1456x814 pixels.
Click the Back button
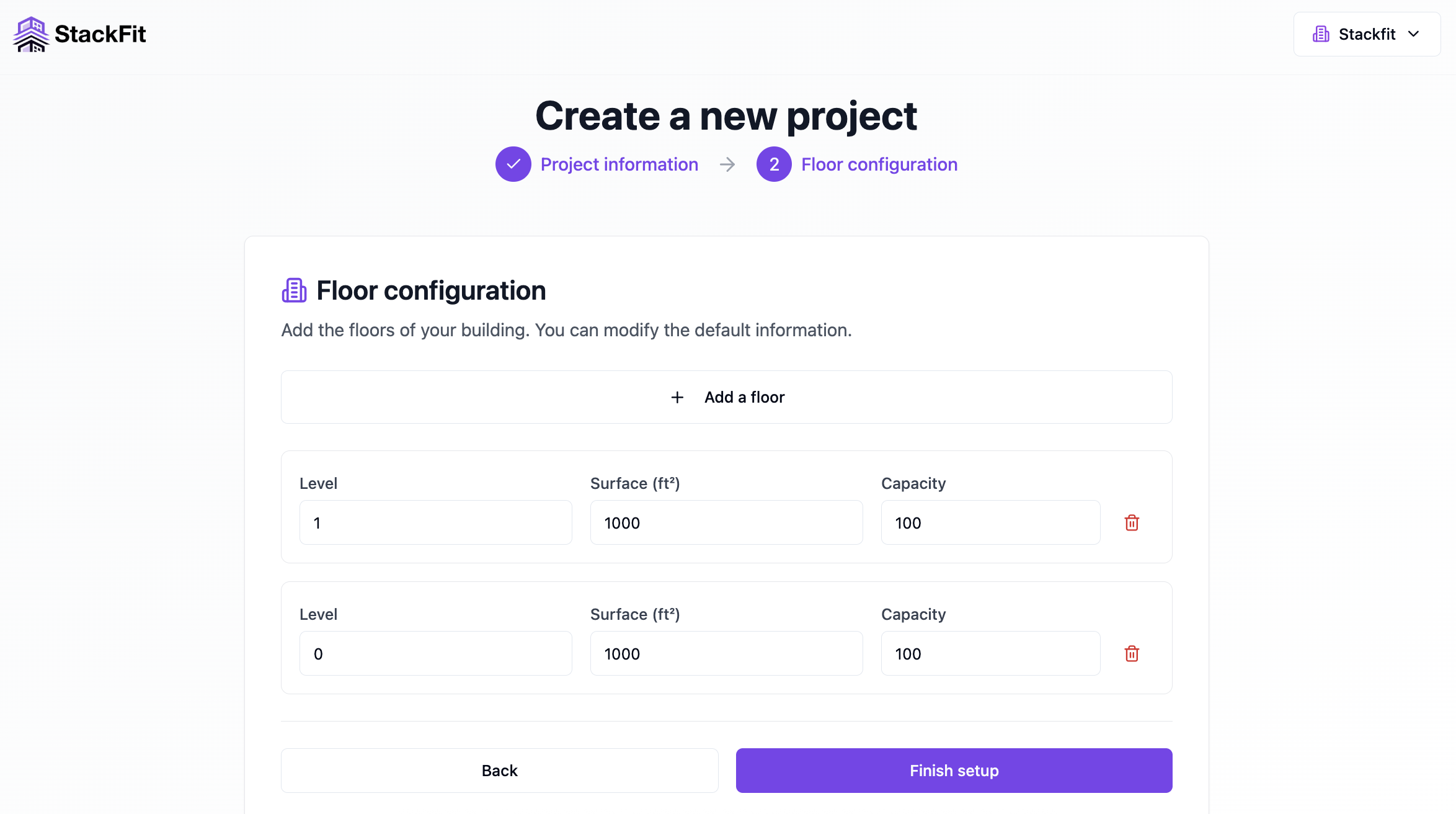click(499, 770)
